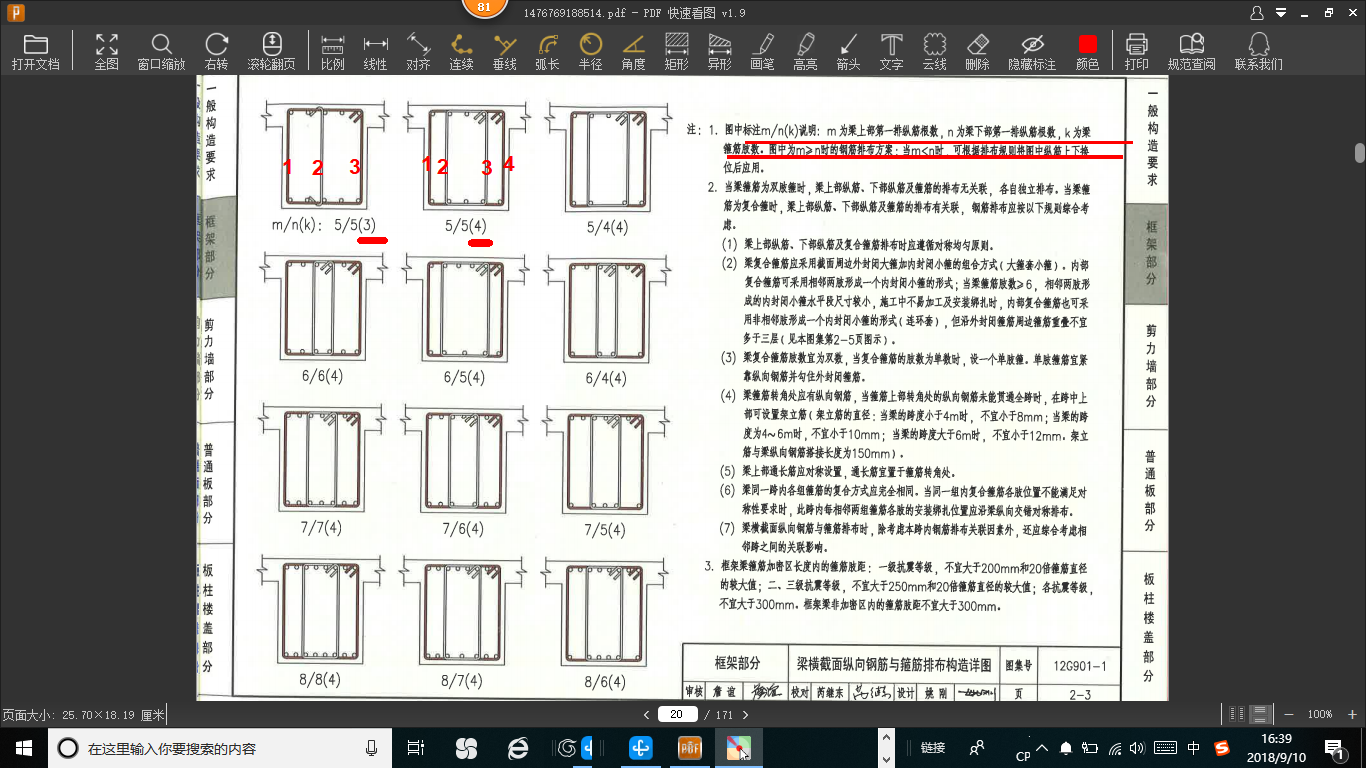
Task: Select the brush 画笔 tool
Action: [762, 51]
